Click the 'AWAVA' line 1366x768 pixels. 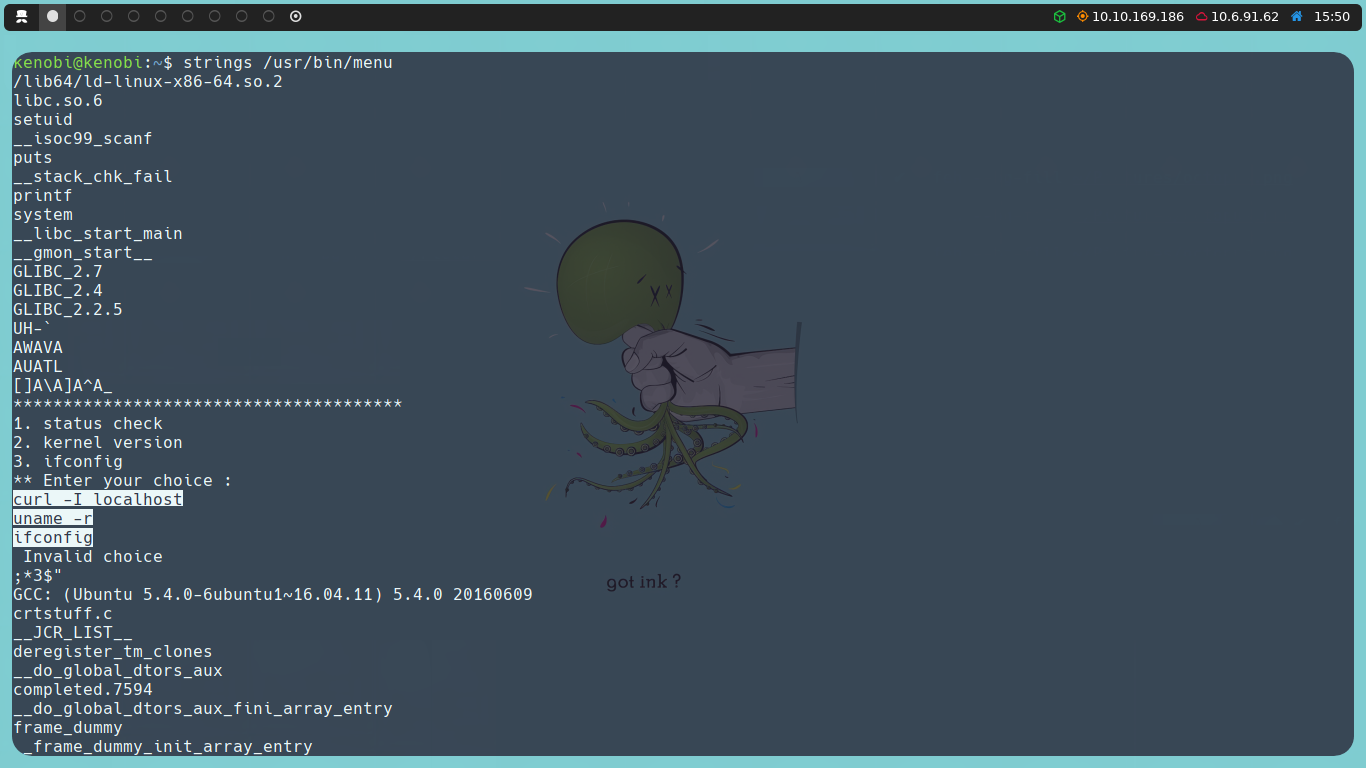tap(38, 348)
